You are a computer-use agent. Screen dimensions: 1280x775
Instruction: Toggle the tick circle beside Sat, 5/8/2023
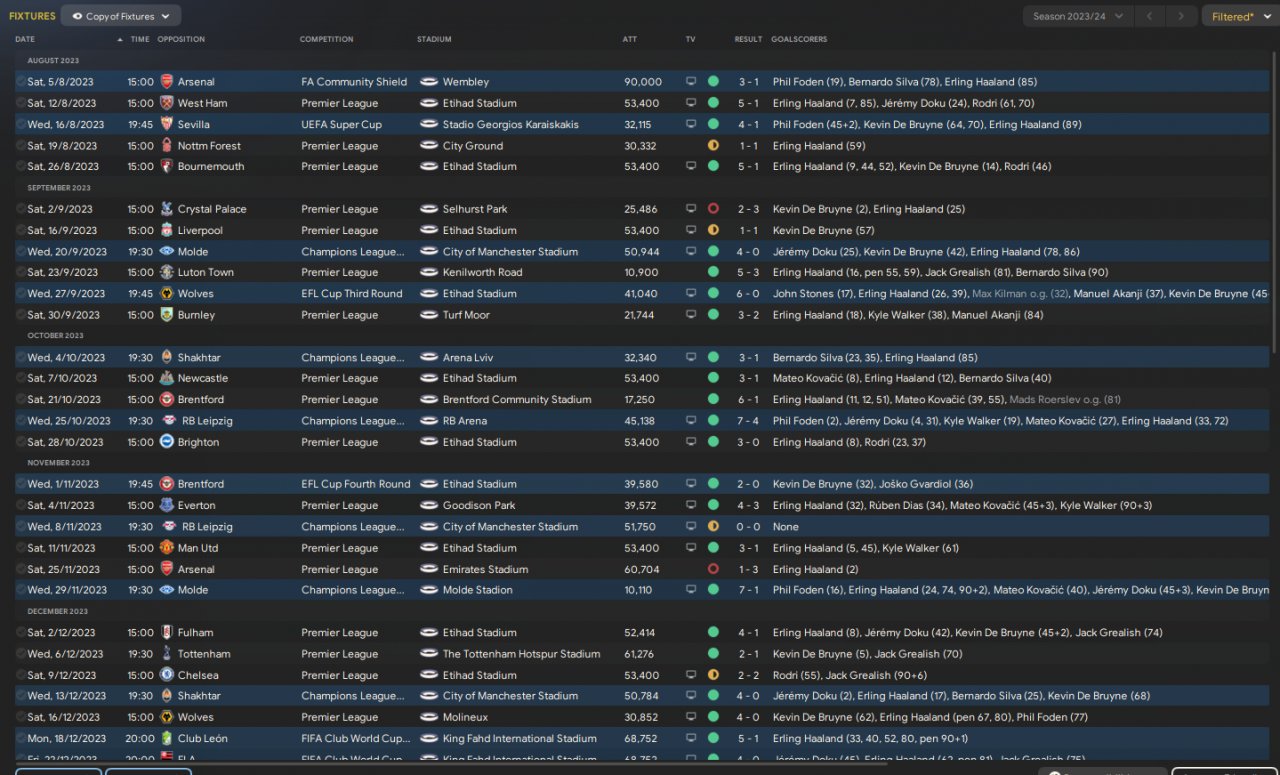coord(21,82)
